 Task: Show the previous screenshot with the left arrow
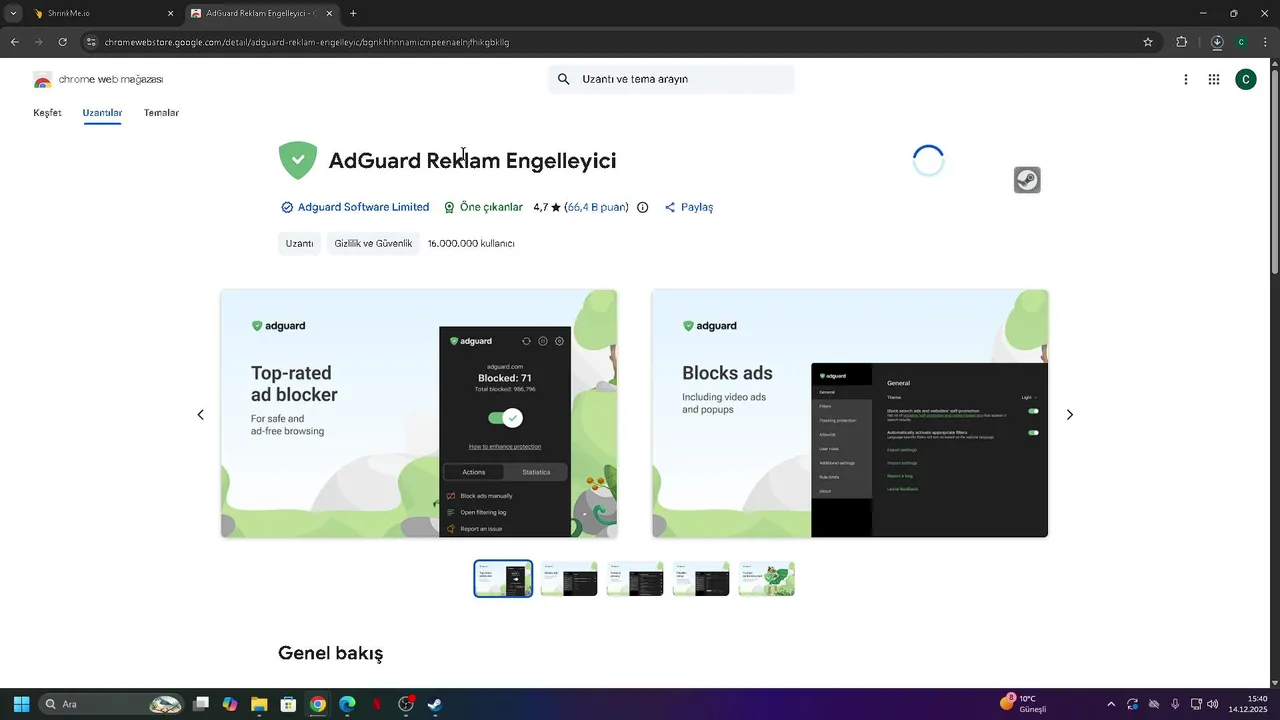click(x=200, y=414)
